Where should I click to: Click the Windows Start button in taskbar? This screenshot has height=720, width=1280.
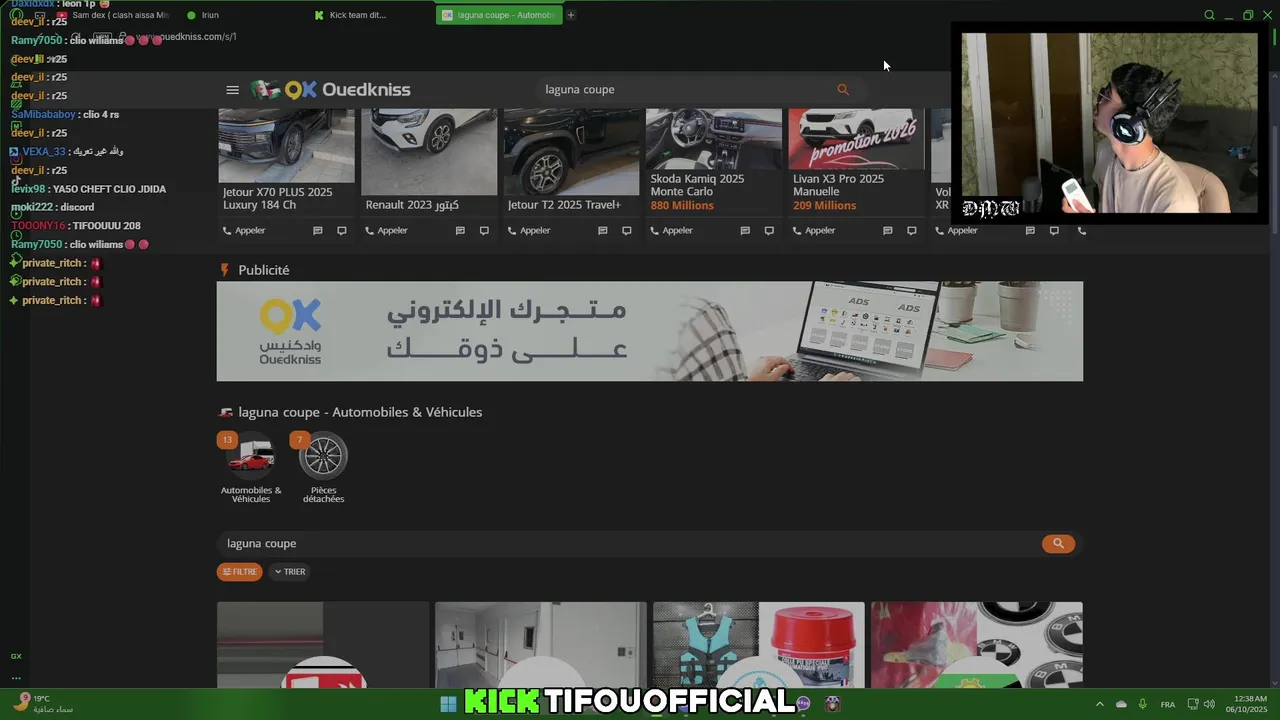tap(448, 704)
